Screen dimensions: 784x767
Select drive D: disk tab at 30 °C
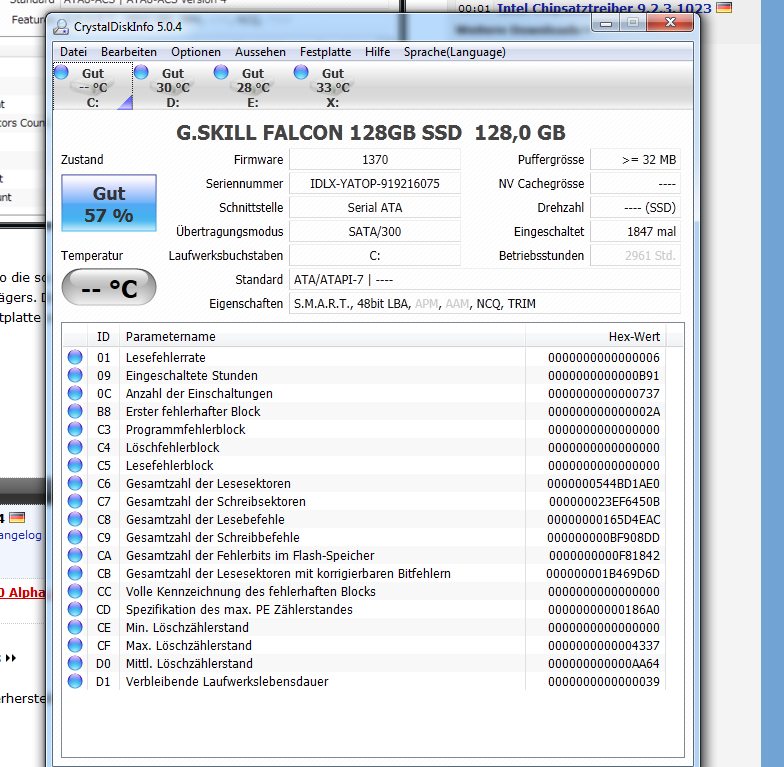tap(173, 86)
